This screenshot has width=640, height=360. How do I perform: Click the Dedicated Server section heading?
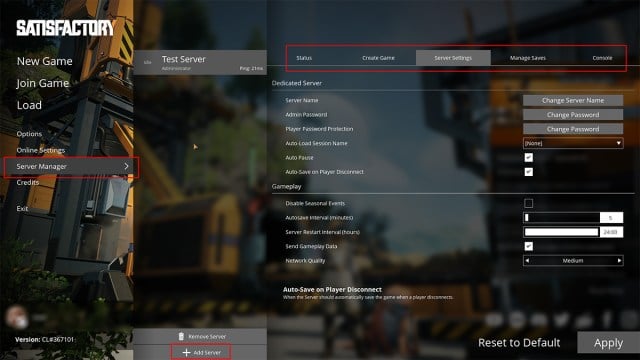(297, 83)
